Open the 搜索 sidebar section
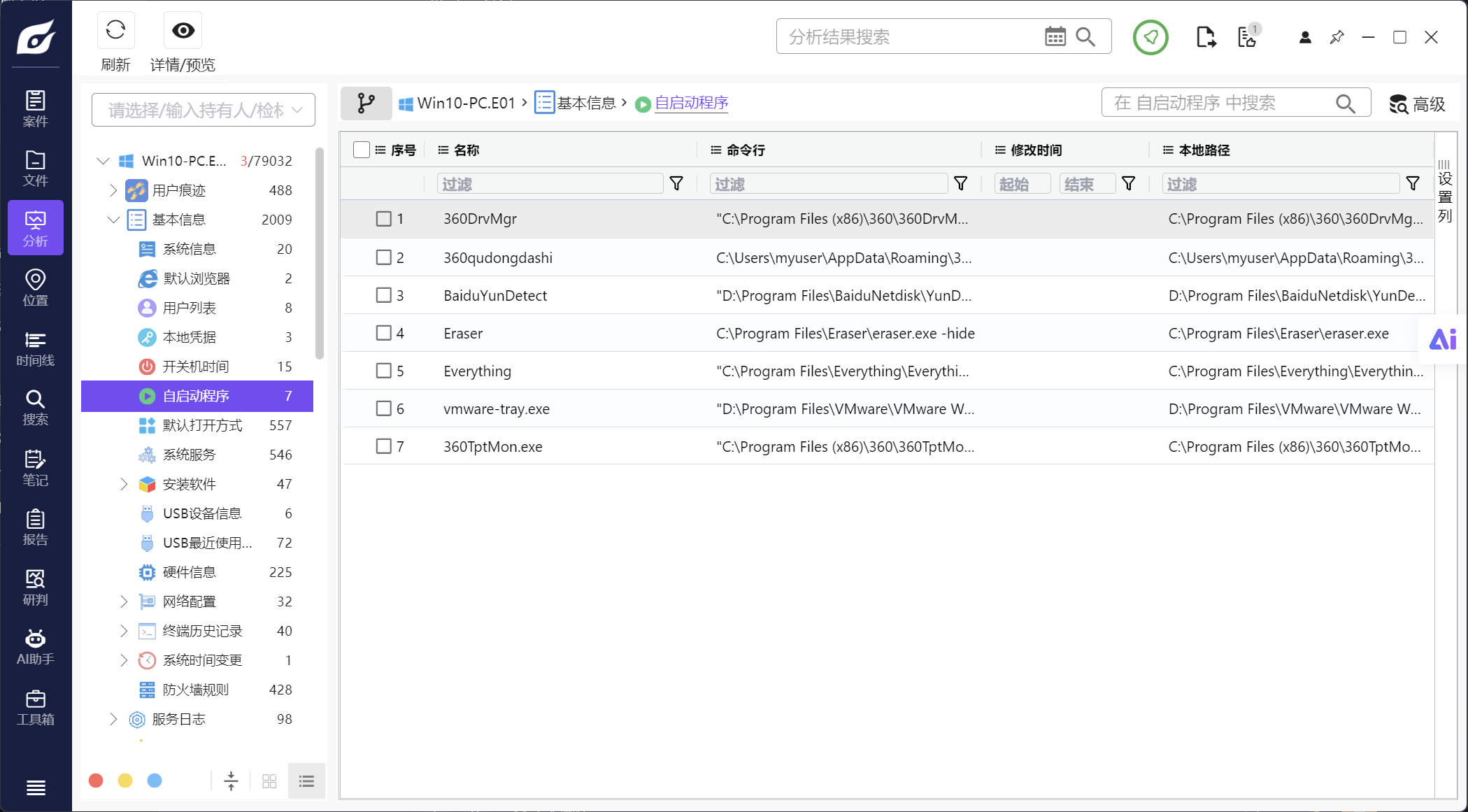The width and height of the screenshot is (1468, 812). tap(36, 407)
